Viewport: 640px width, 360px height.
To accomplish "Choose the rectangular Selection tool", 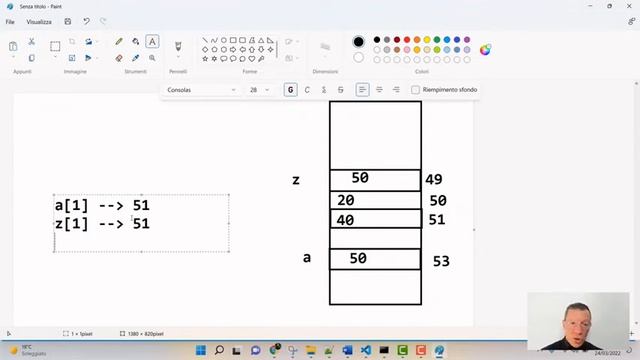I will point(55,46).
